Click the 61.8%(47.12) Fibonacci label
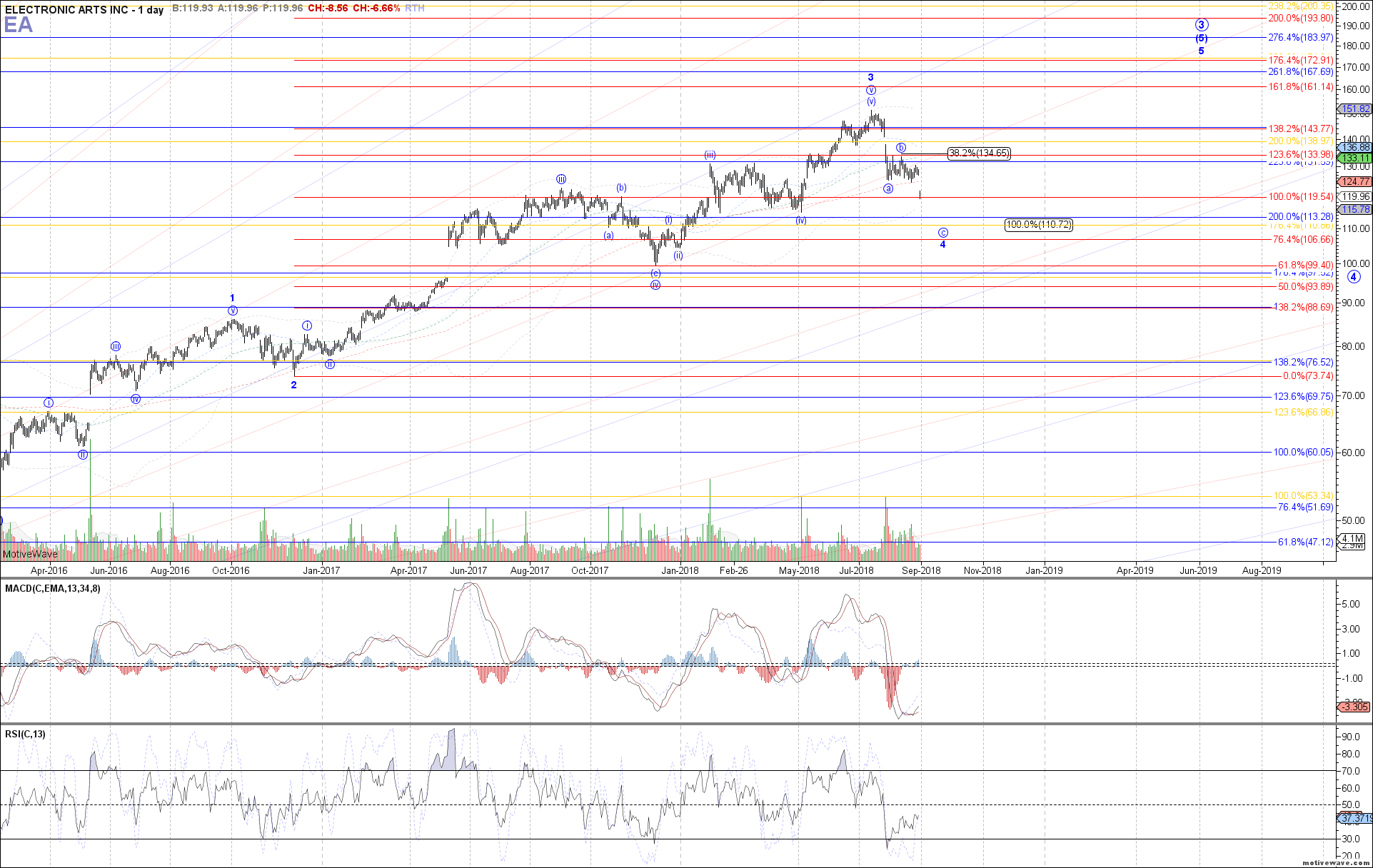 (x=1305, y=542)
